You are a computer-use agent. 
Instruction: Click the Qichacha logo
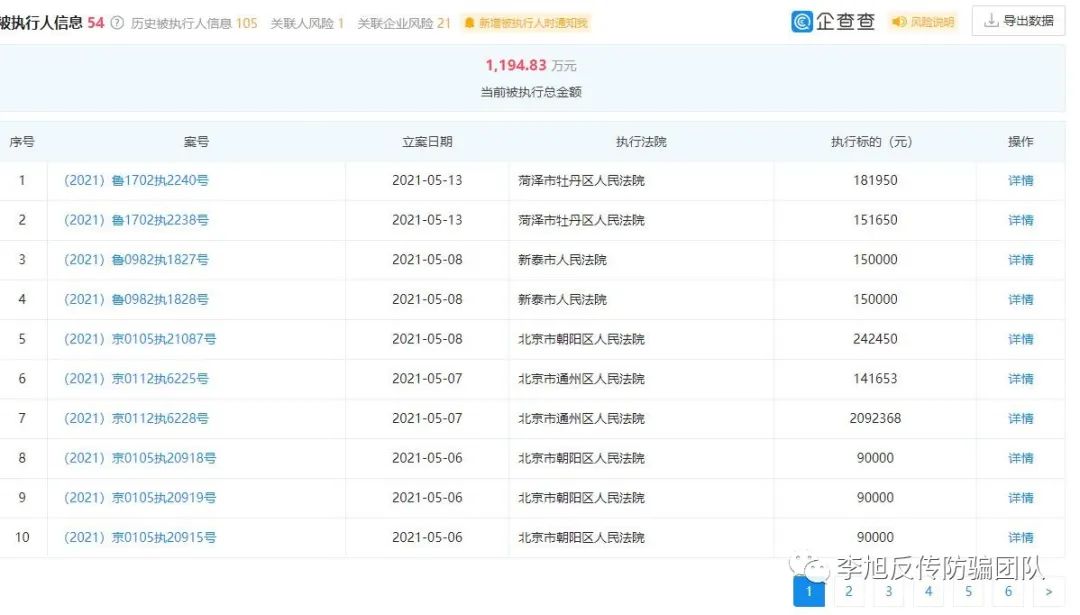[832, 21]
